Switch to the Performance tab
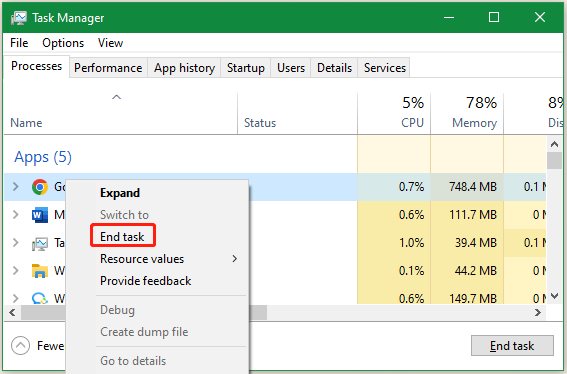Viewport: 567px width, 374px height. 108,68
